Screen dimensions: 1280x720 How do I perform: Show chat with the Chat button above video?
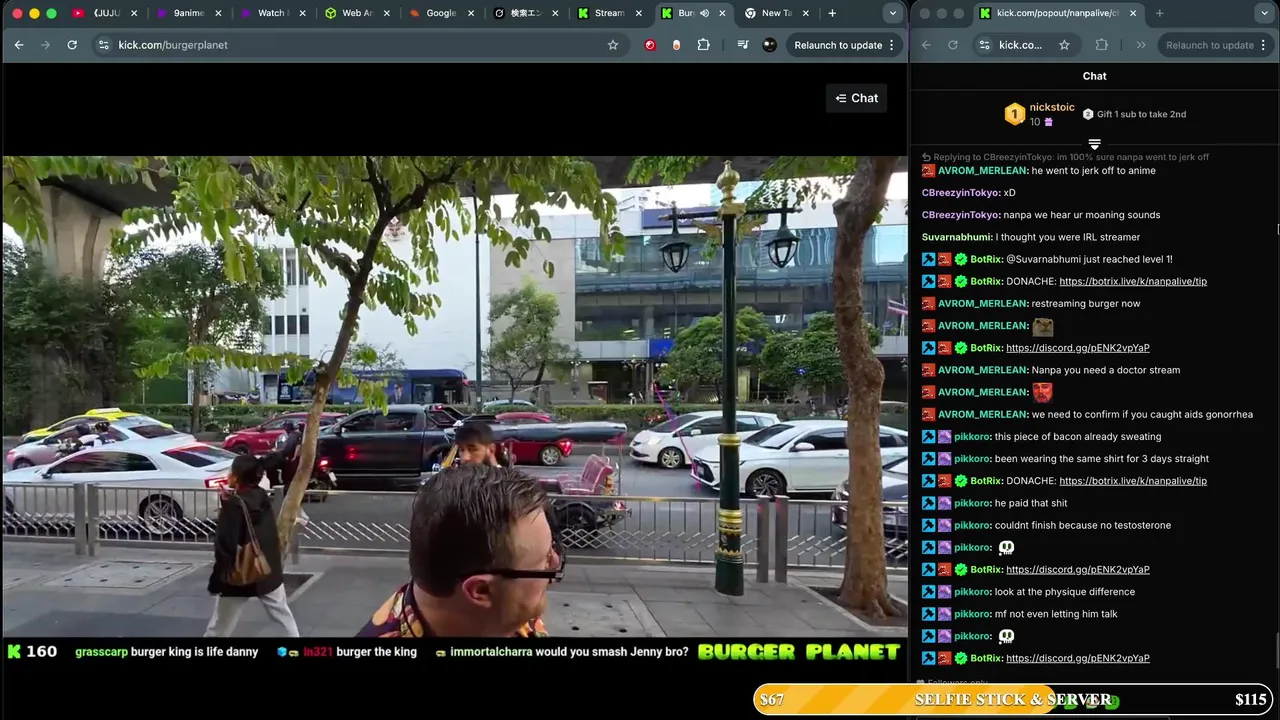(857, 98)
